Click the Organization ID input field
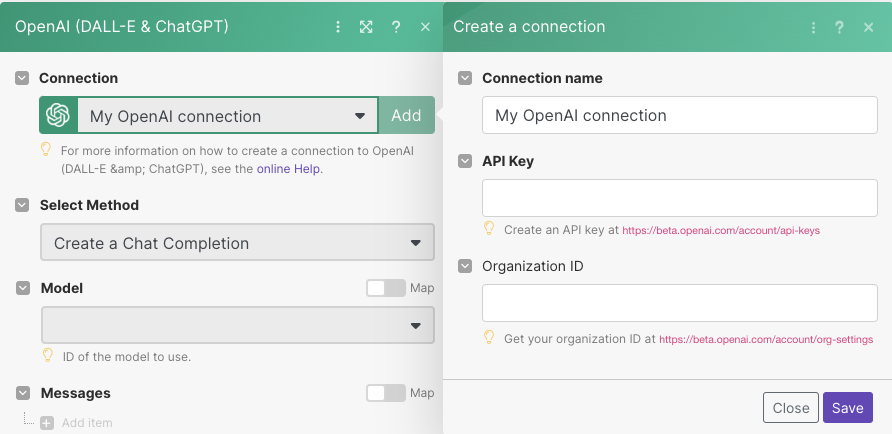Viewport: 892px width, 434px height. click(680, 303)
